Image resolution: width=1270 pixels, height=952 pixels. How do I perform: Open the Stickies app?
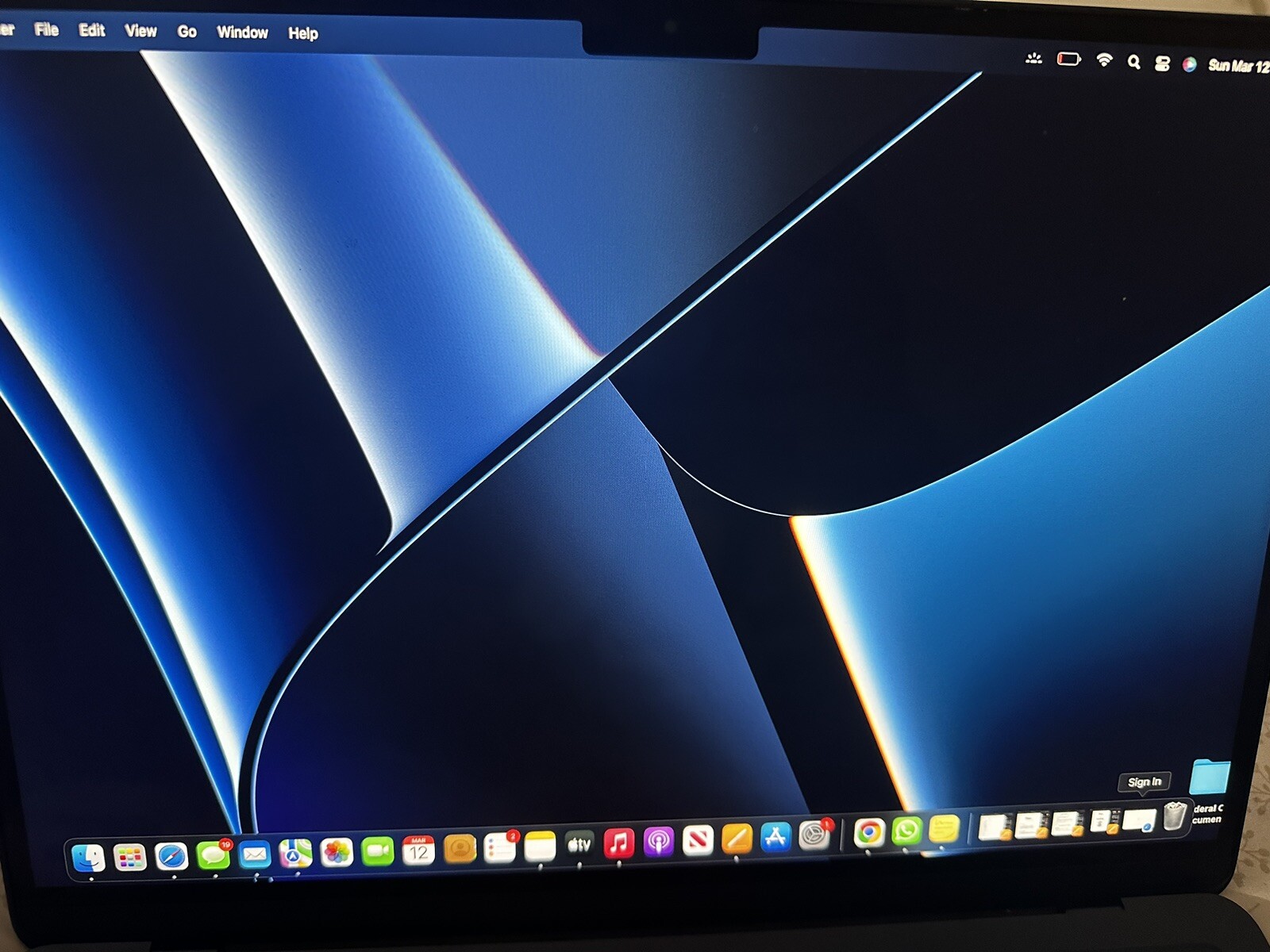tap(944, 829)
